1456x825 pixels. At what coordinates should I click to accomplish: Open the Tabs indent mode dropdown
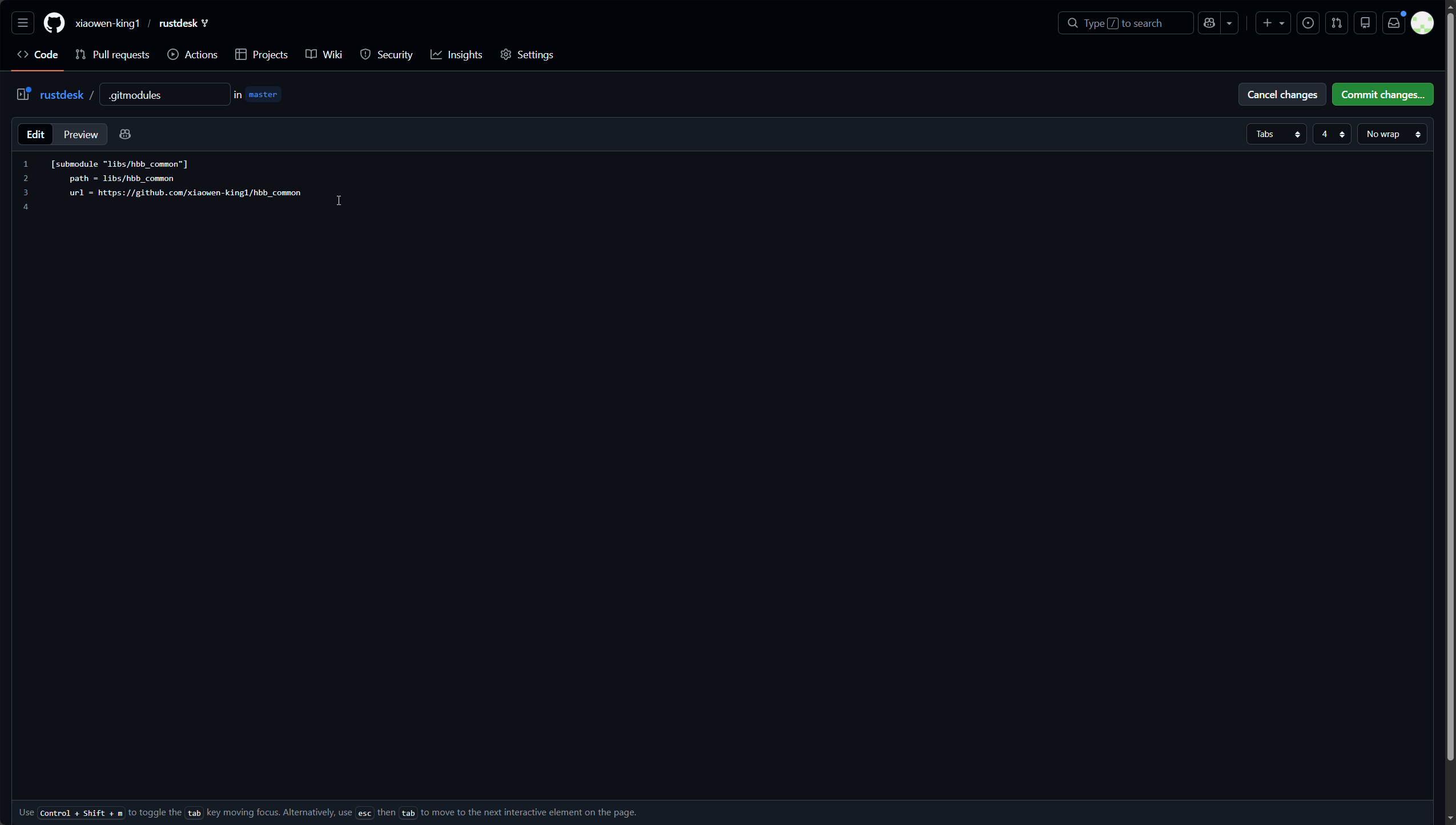click(x=1276, y=134)
